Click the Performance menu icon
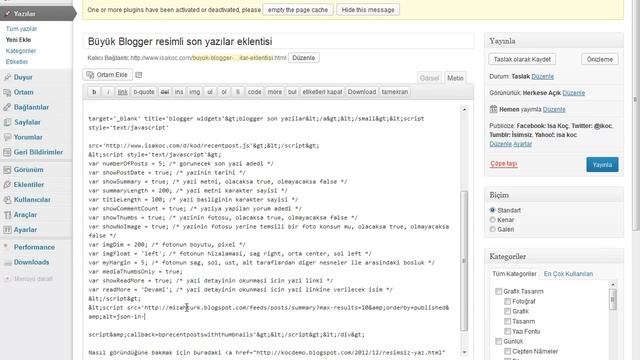The width and height of the screenshot is (640, 360). tap(7, 247)
